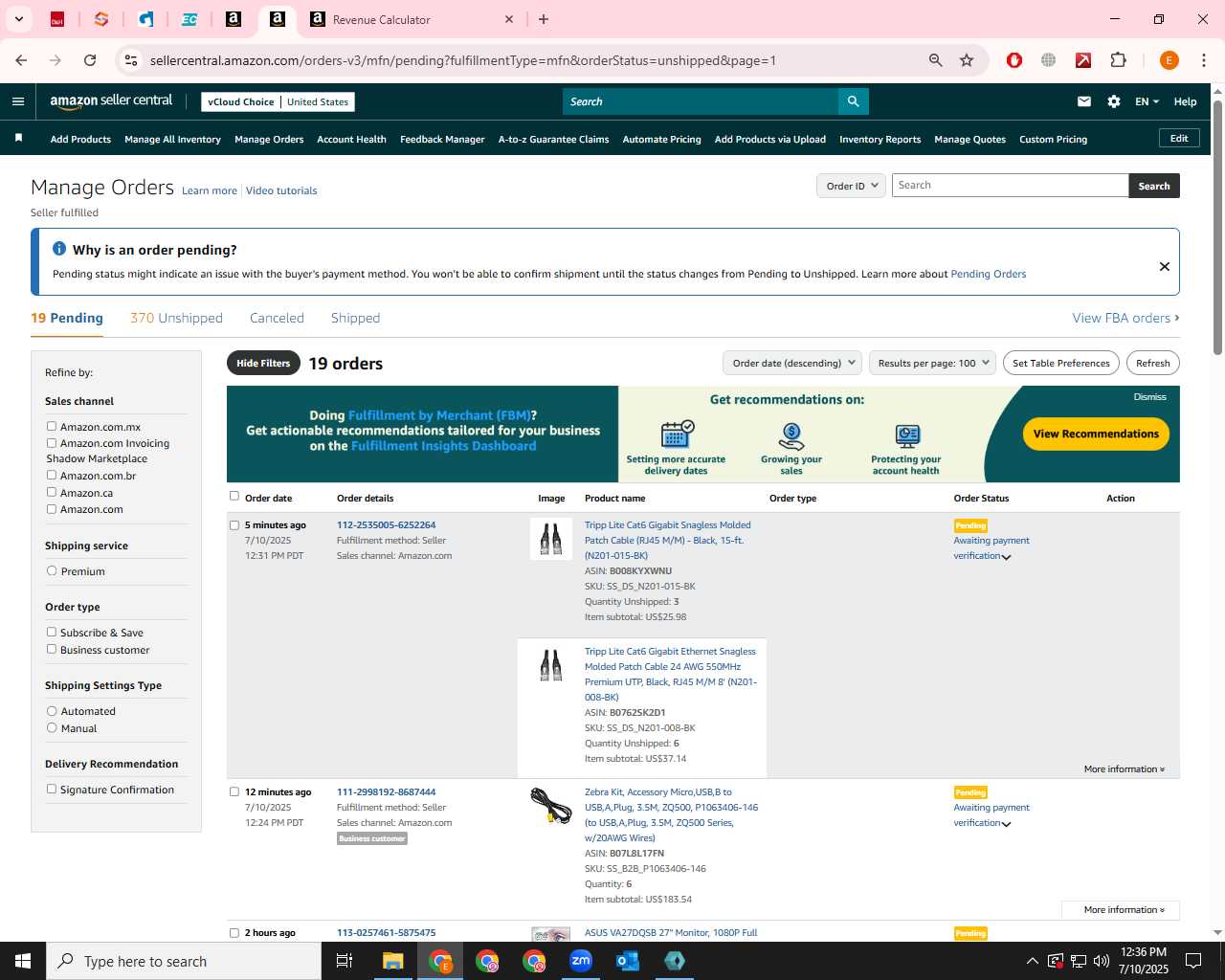Screen dimensions: 1225x980
Task: Switch to the 370 Unshipped tab
Action: click(x=176, y=318)
